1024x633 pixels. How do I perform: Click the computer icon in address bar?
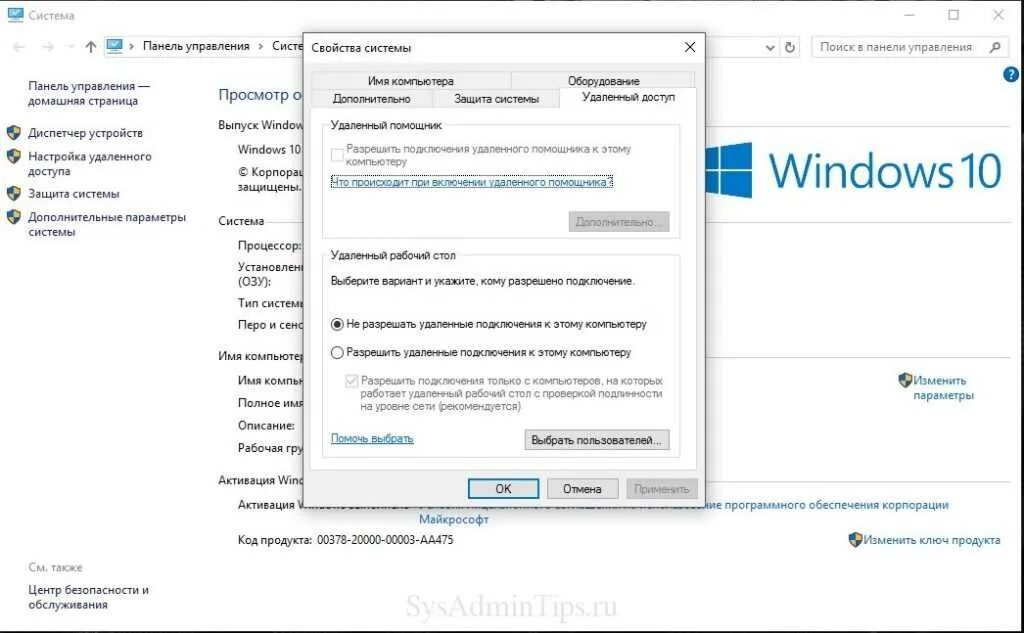114,46
